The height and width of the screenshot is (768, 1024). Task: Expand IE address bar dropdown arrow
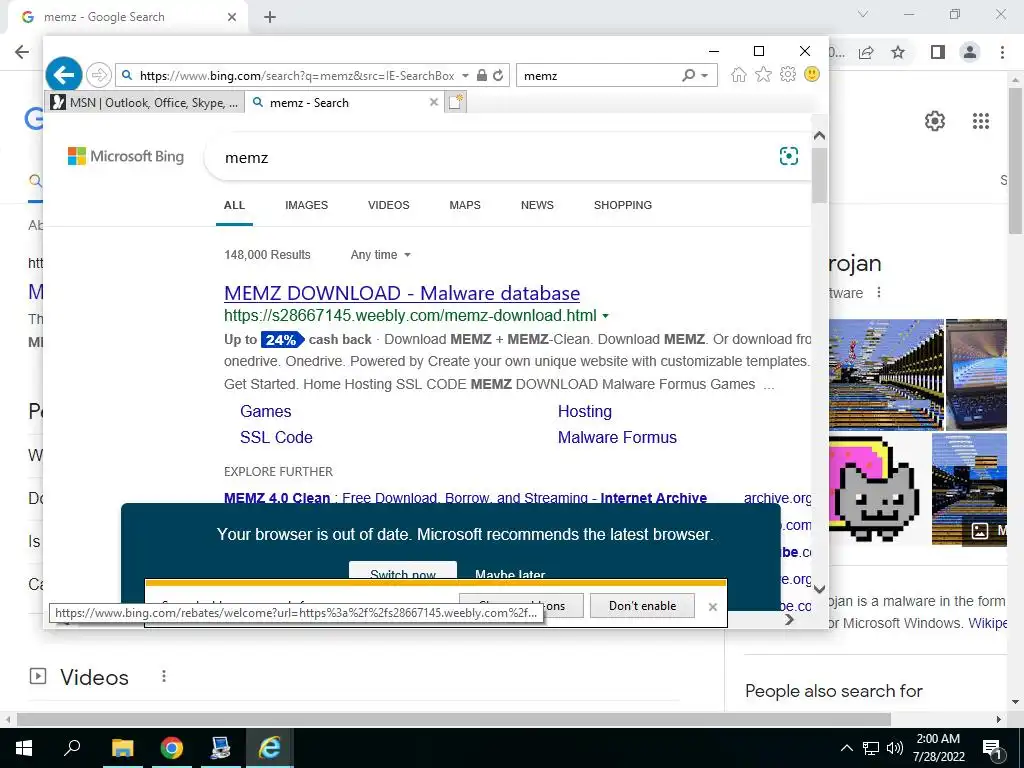(x=465, y=76)
